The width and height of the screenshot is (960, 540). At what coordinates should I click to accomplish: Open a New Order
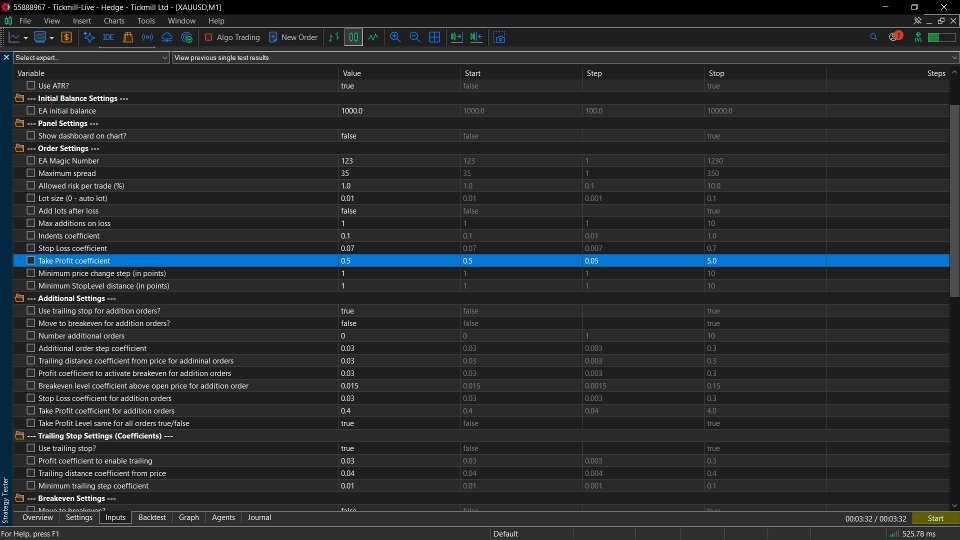click(293, 37)
